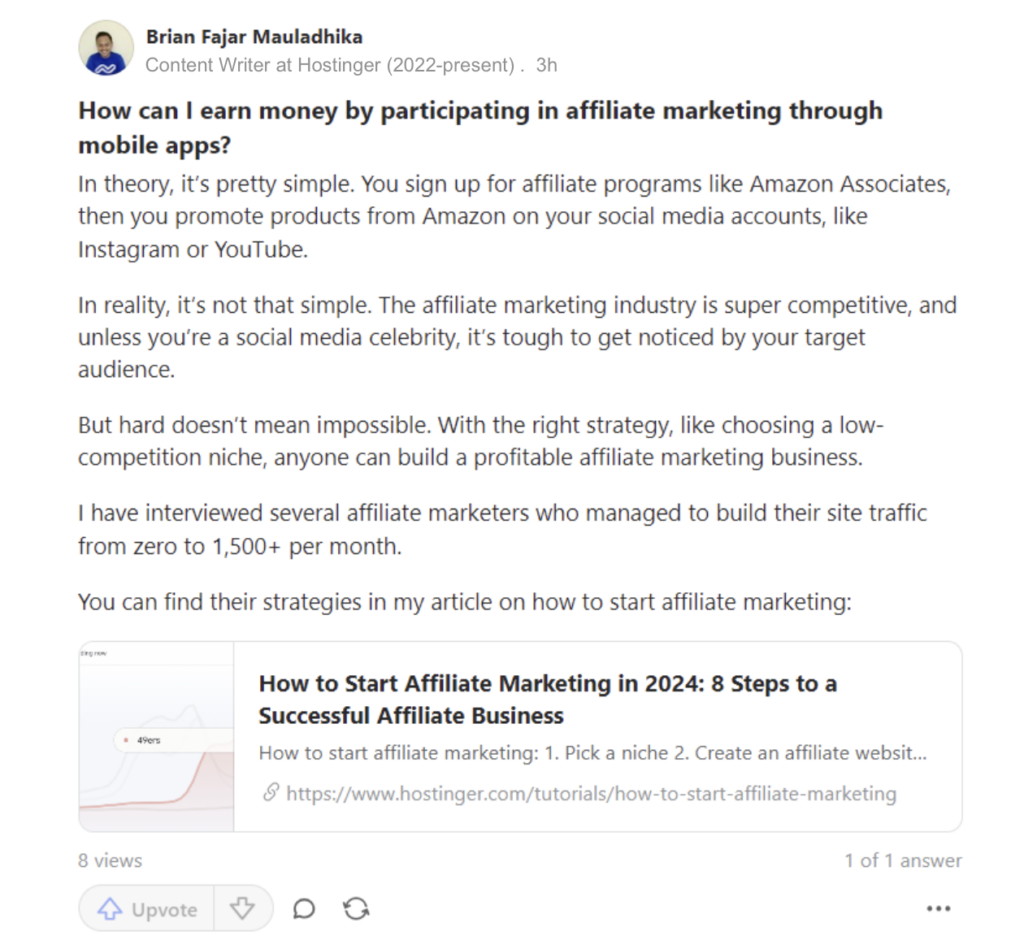Open the article titled 'How to Start Affiliate Marketing in 2024'
1024x936 pixels.
548,699
